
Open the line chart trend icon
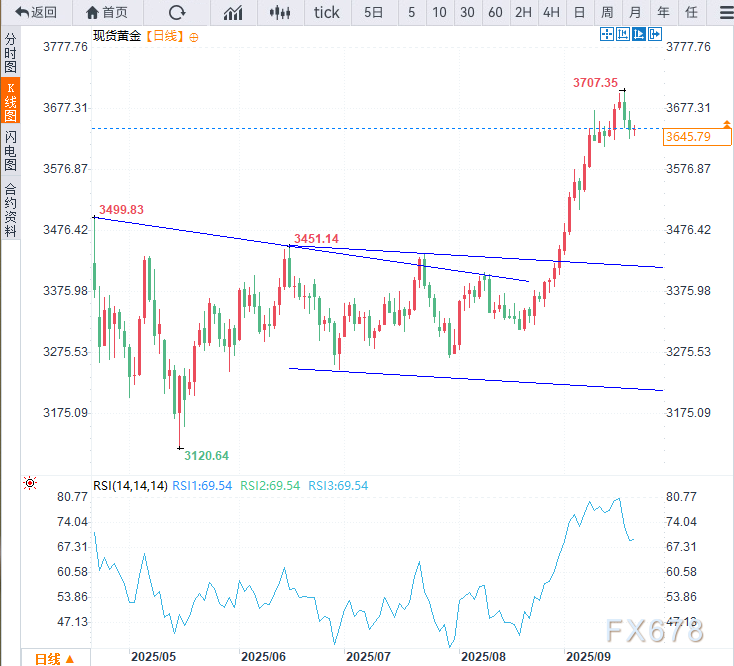[x=233, y=13]
